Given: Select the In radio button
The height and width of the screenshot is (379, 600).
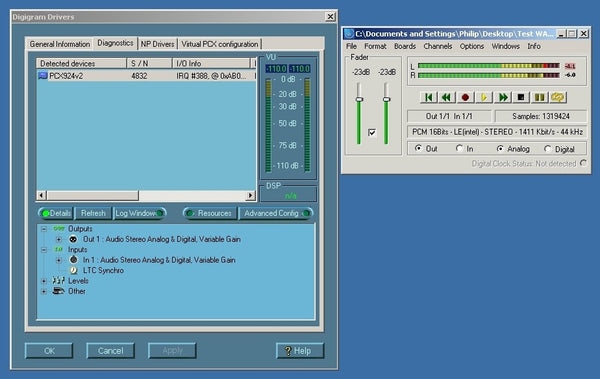Looking at the screenshot, I should point(459,148).
